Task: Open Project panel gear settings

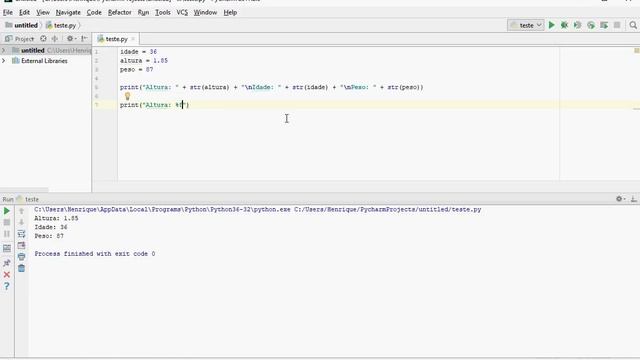Action: point(71,39)
